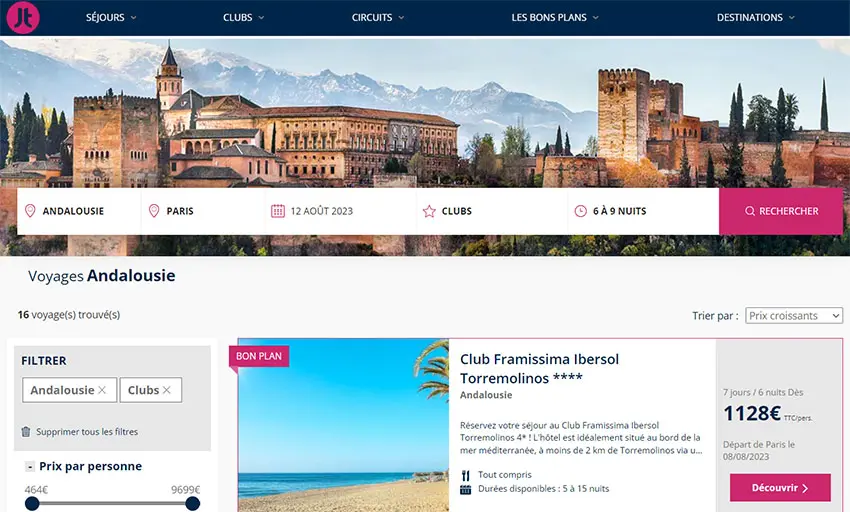Open the Circuits menu
Viewport: 850px width, 512px height.
tap(378, 17)
